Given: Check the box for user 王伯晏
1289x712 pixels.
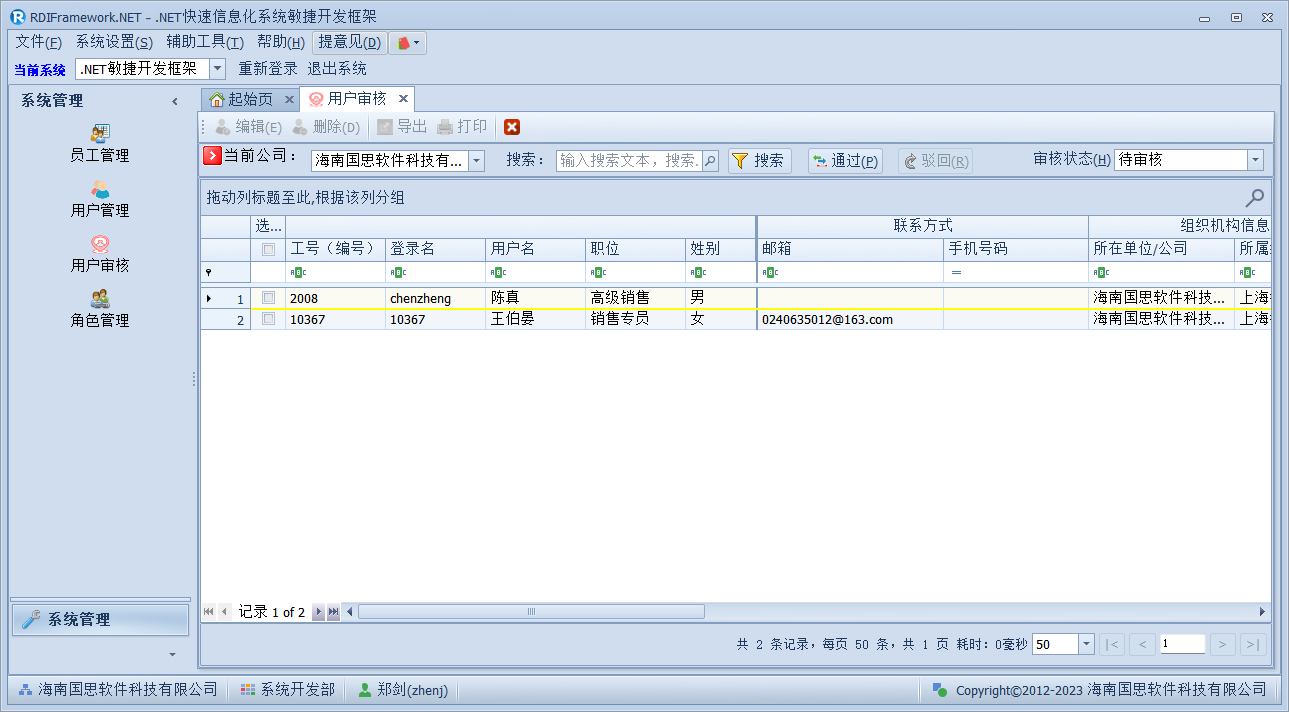Looking at the screenshot, I should click(268, 319).
